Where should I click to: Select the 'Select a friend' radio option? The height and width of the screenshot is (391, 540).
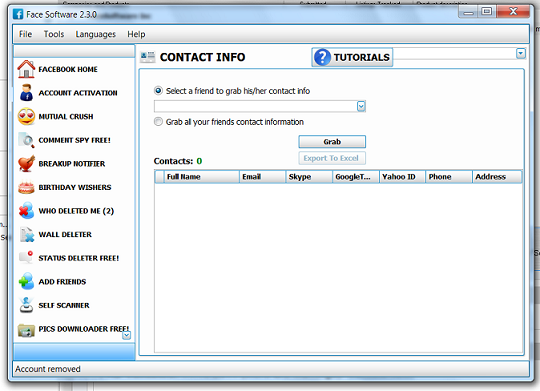pyautogui.click(x=158, y=91)
